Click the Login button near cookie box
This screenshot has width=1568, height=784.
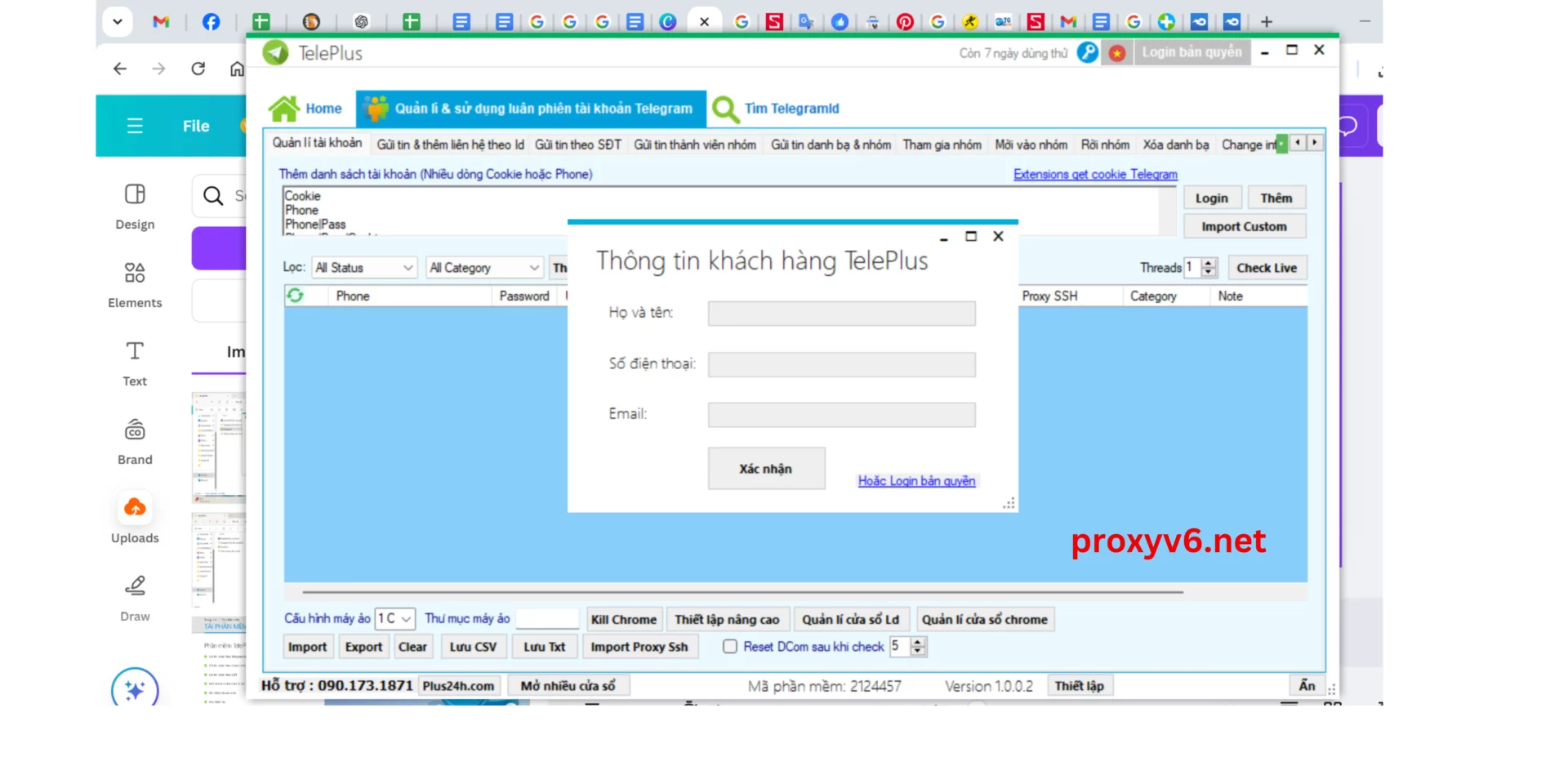tap(1212, 198)
